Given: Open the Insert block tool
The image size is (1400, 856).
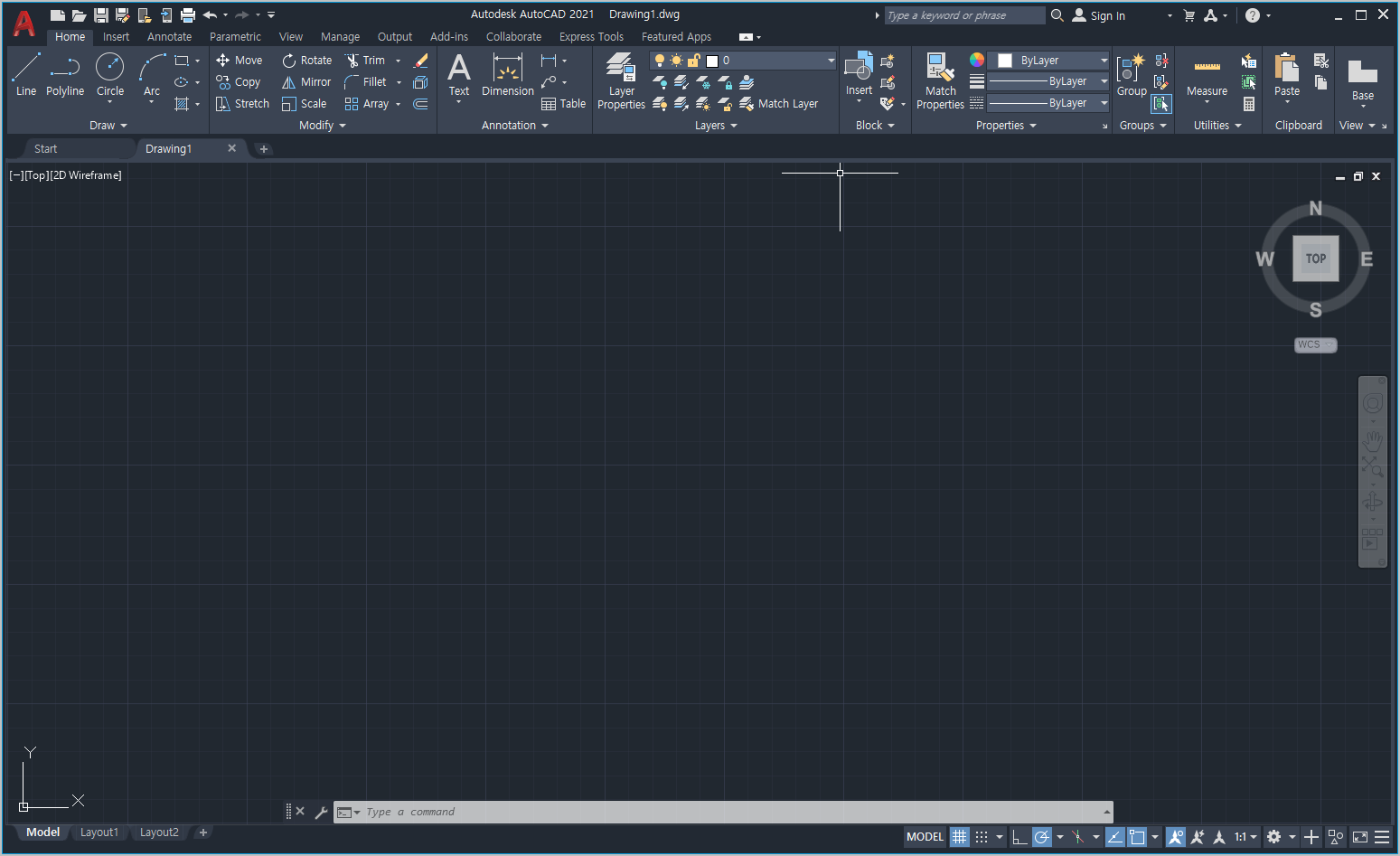Looking at the screenshot, I should pyautogui.click(x=859, y=74).
